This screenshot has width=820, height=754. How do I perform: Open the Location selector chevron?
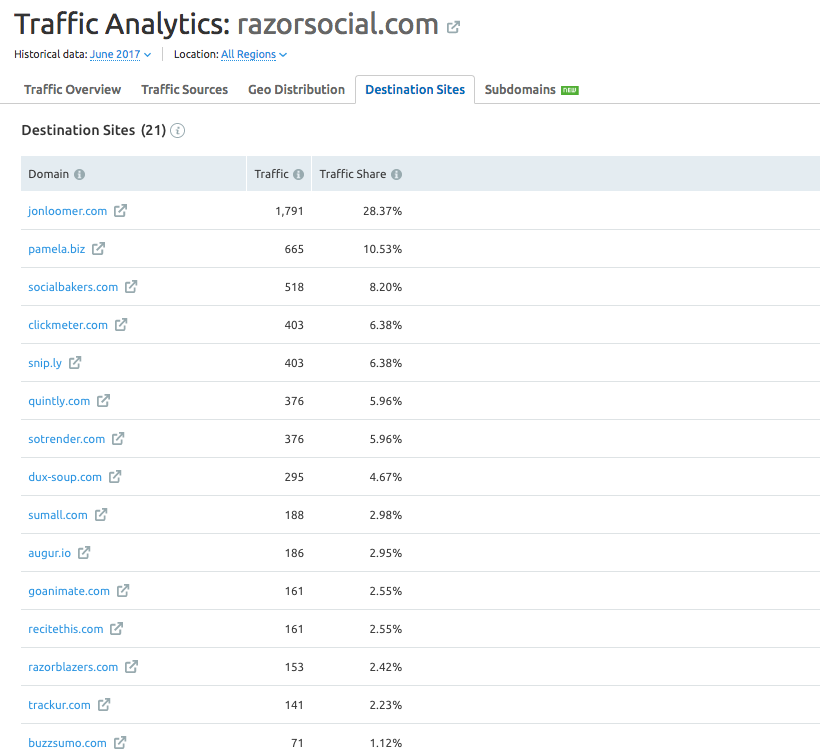(283, 54)
